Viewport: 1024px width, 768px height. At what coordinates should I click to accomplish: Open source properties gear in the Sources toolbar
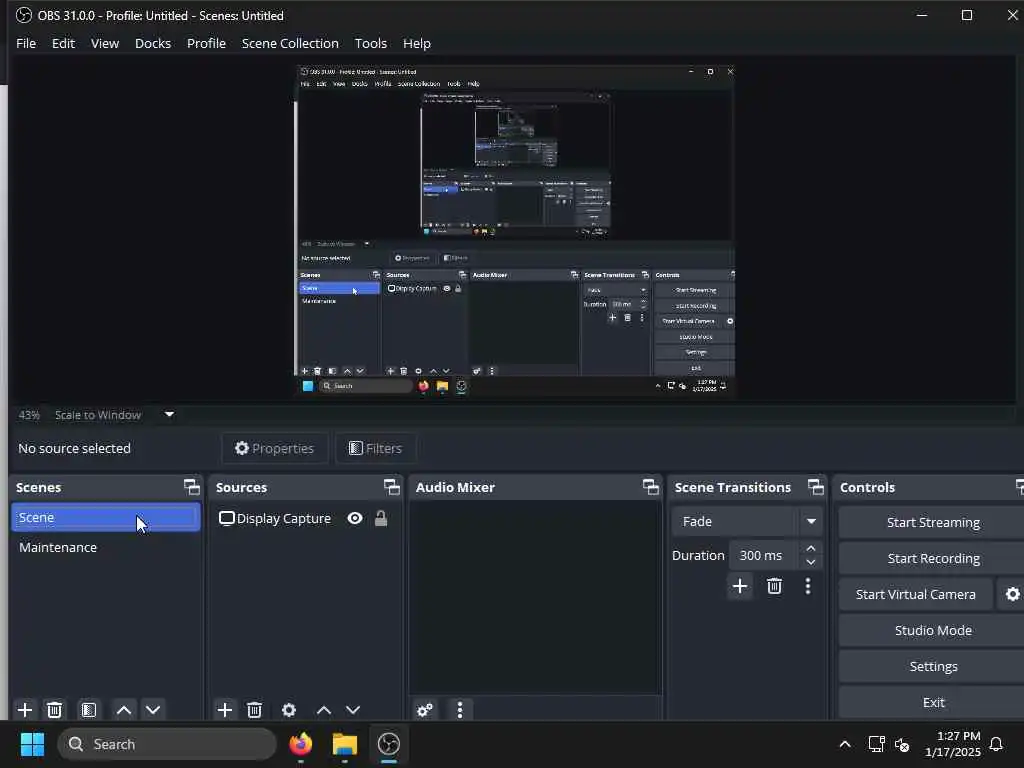(289, 710)
